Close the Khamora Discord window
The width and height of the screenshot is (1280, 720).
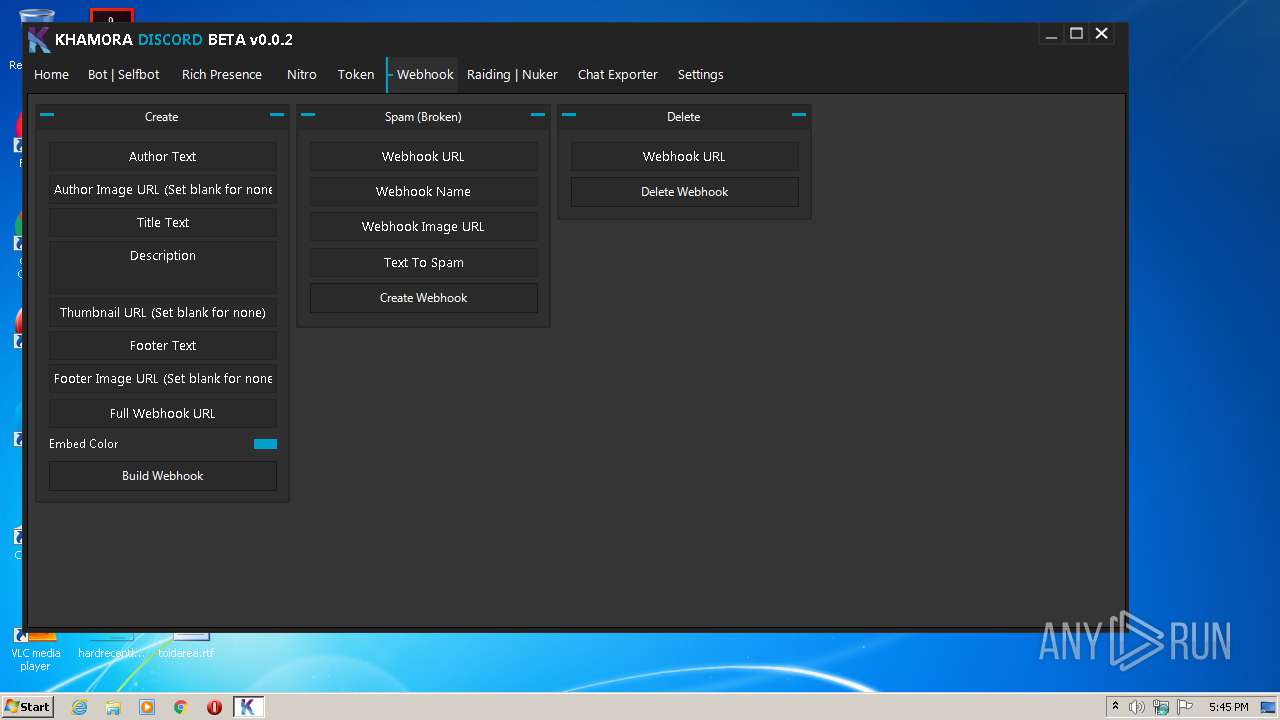click(1101, 34)
